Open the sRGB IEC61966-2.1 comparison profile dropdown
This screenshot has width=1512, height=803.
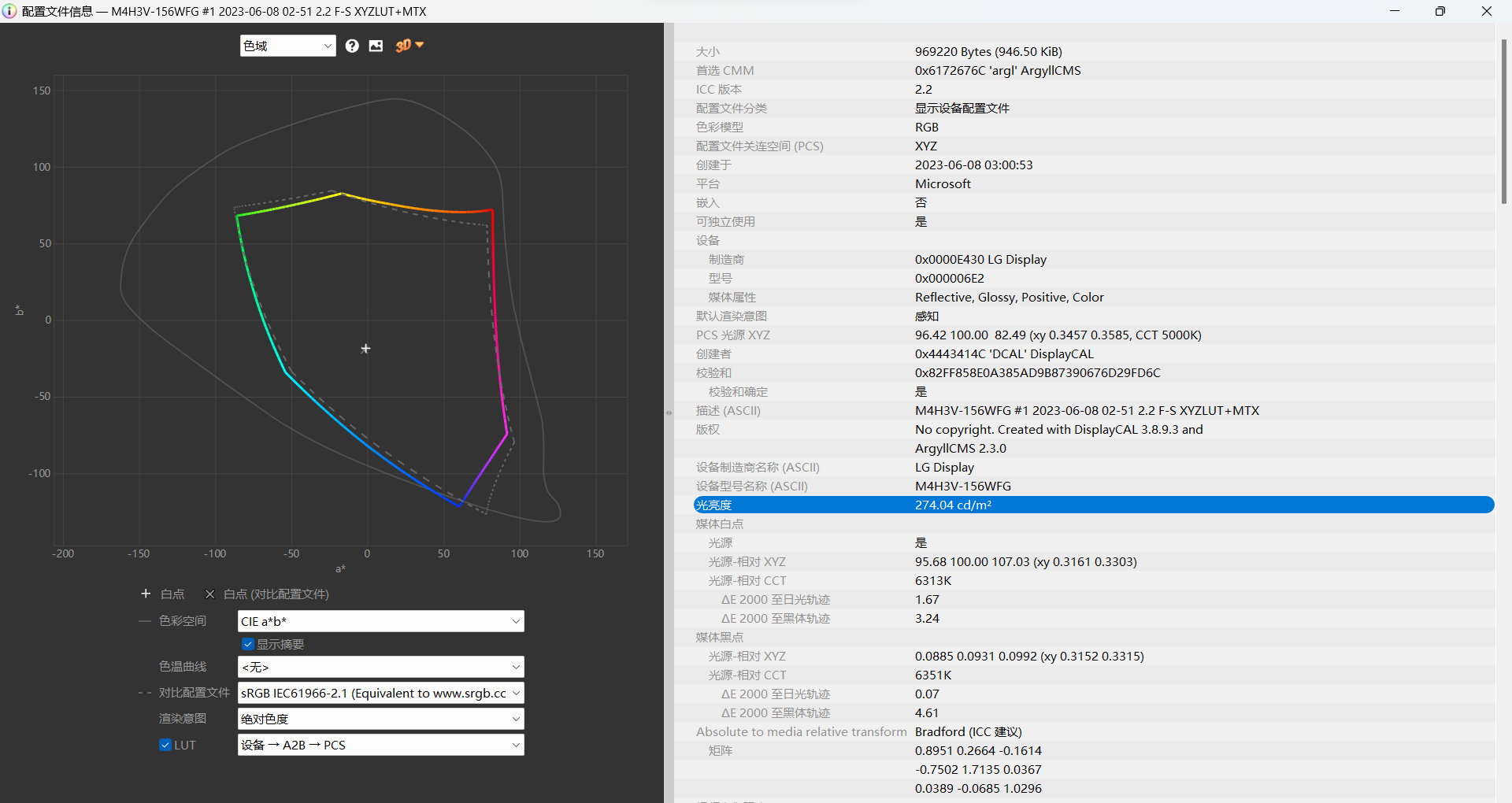point(380,693)
